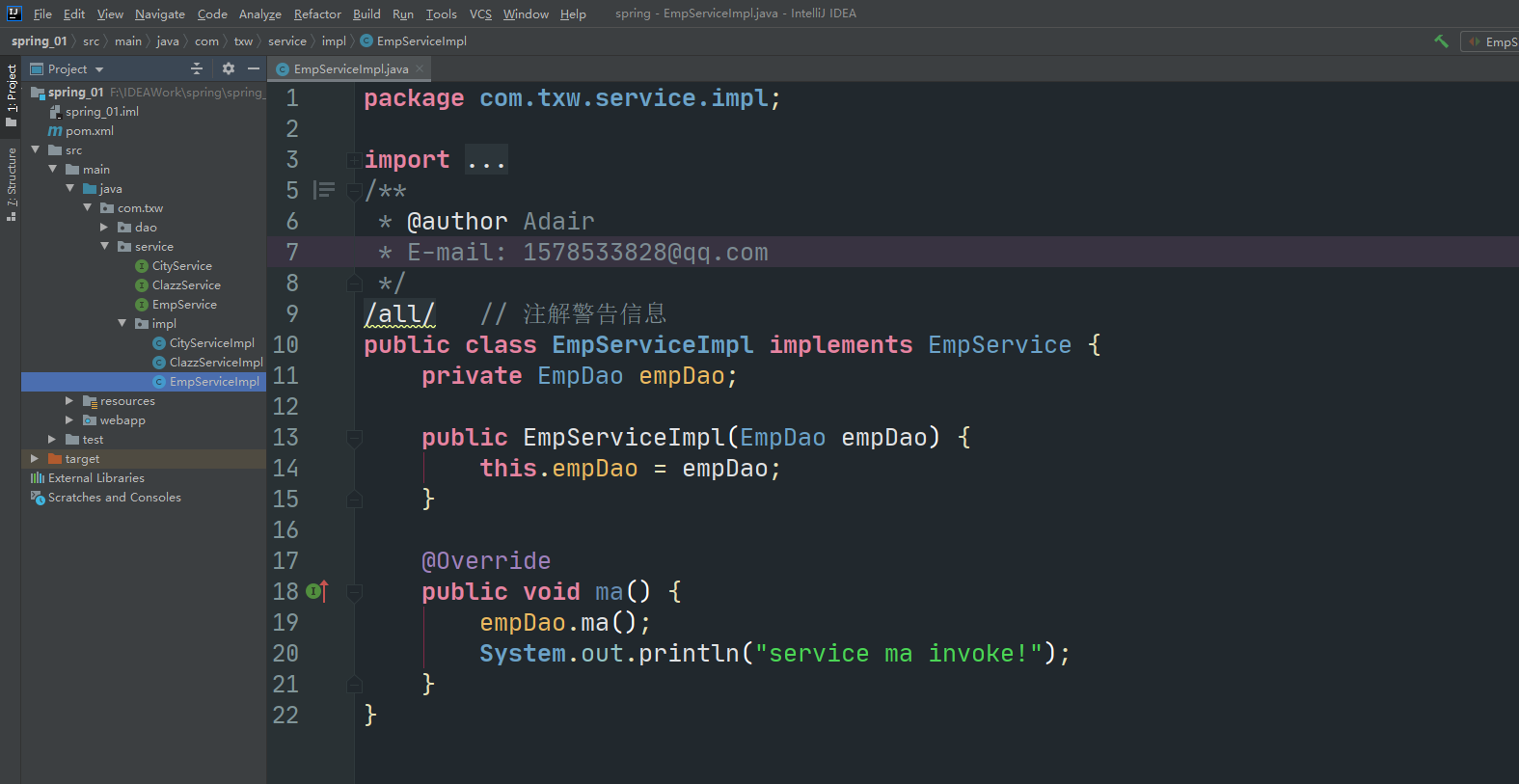Screen dimensions: 1519x784
Task: Expand the target folder
Action: [x=35, y=459]
